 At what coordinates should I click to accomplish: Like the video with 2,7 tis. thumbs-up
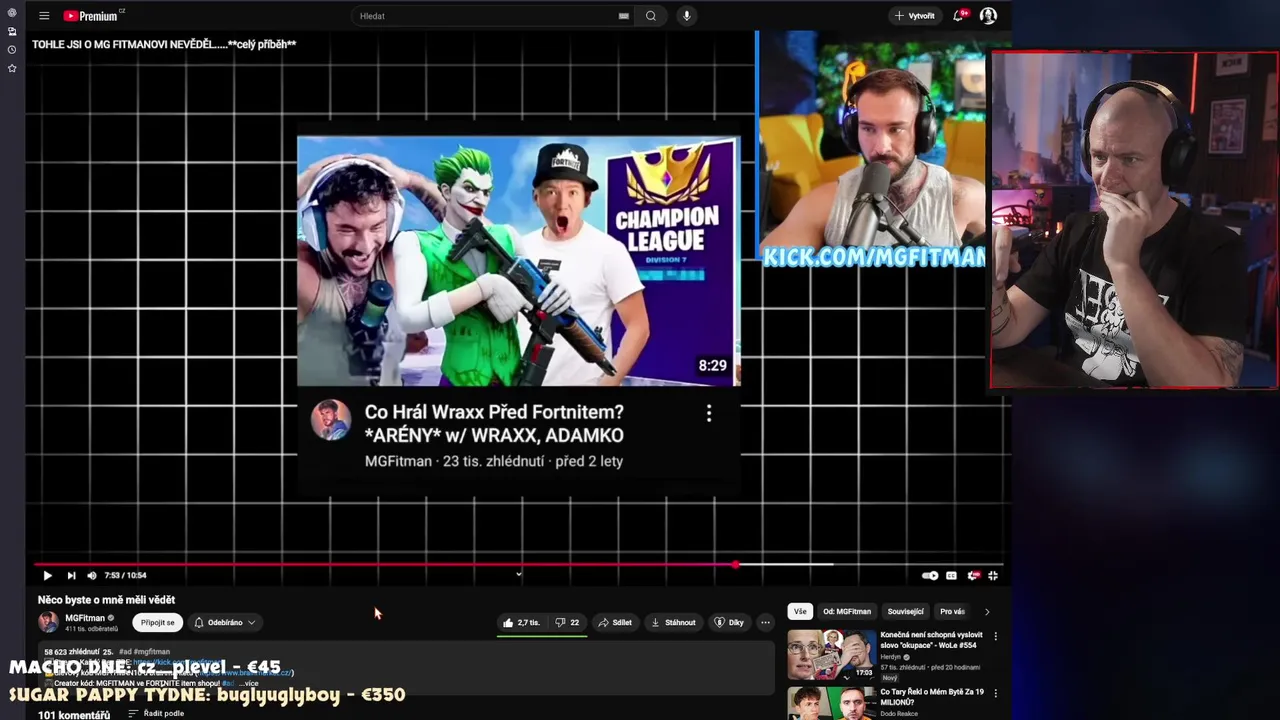521,622
